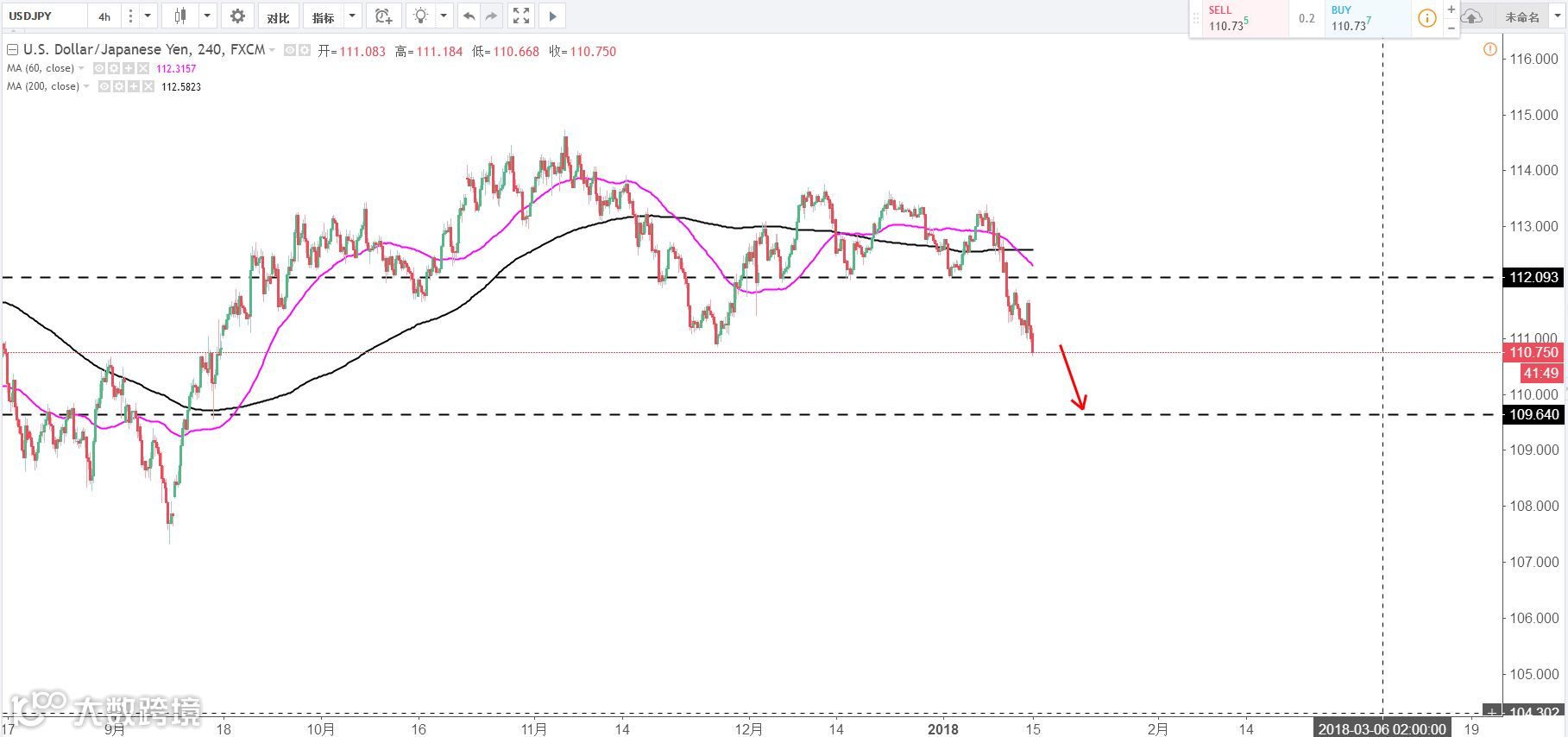Click the BUY 110.73 button

1368,18
